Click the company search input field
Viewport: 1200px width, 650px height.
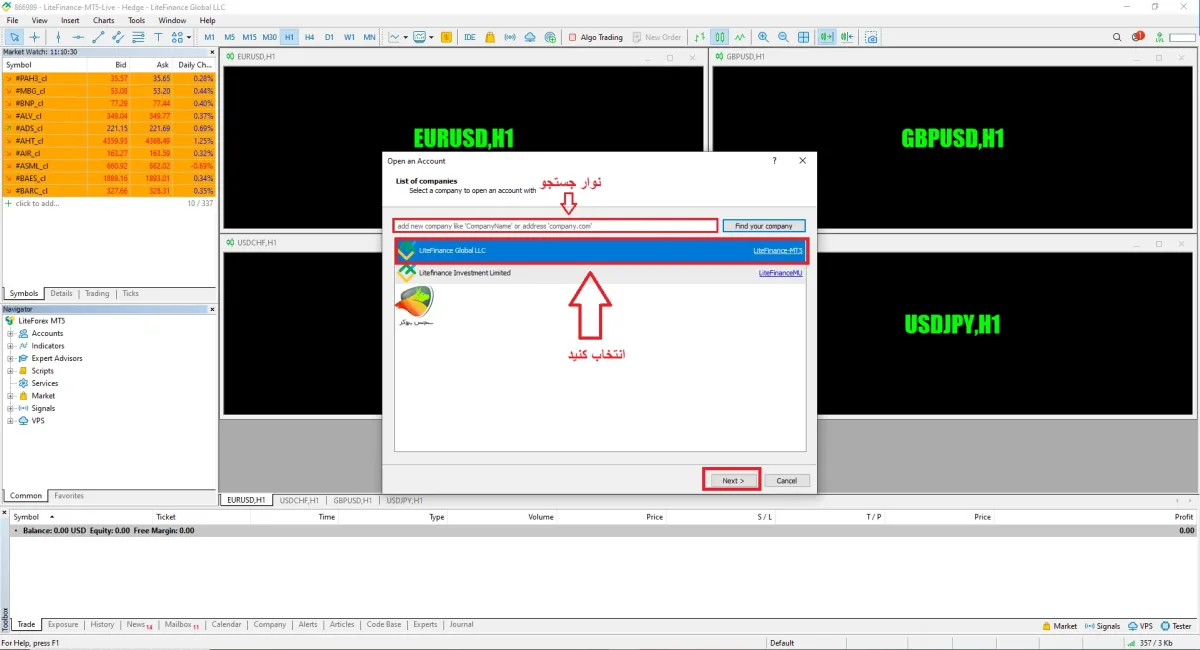[555, 226]
